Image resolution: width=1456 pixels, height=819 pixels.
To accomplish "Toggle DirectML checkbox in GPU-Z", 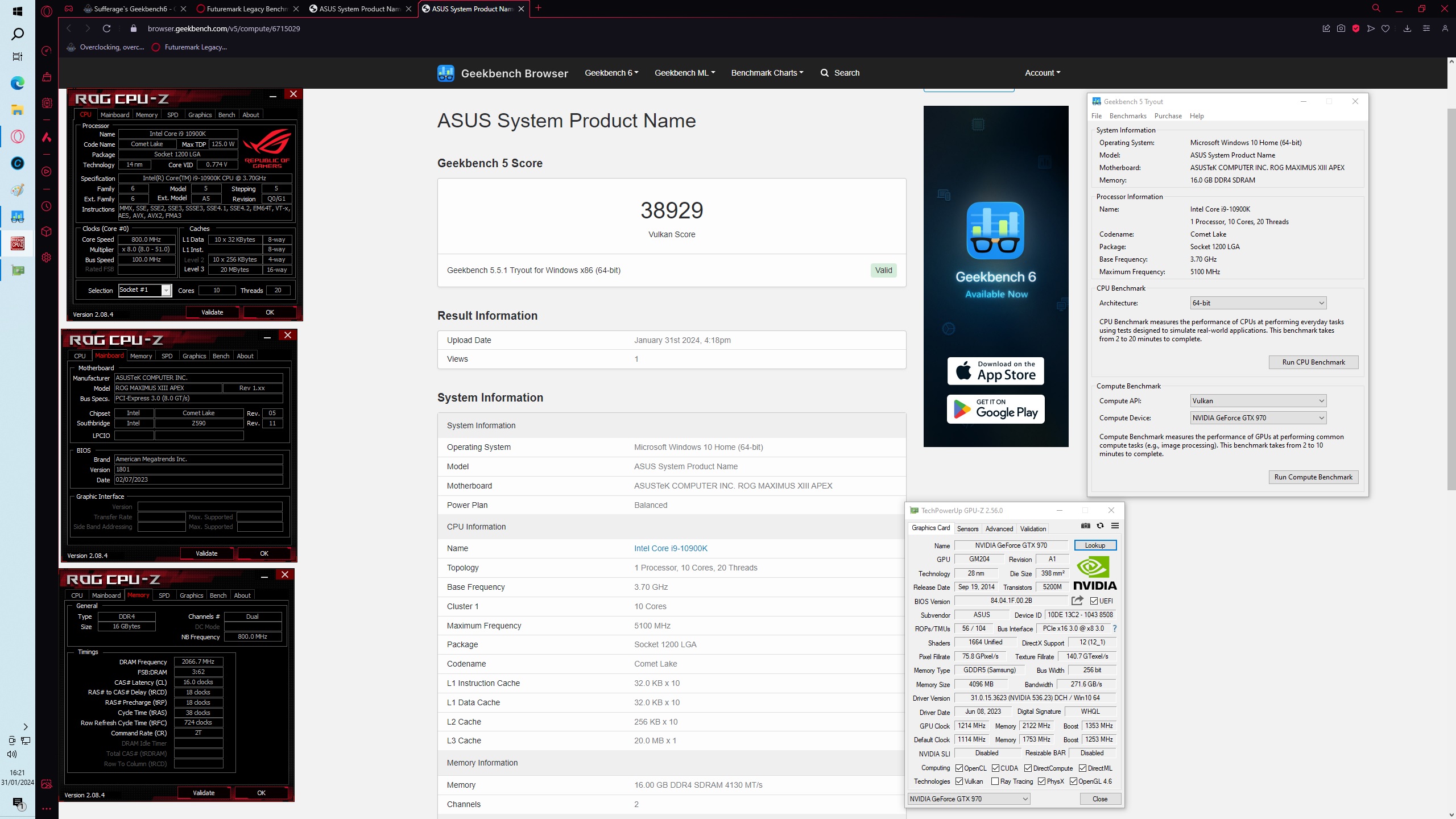I will coord(1082,768).
